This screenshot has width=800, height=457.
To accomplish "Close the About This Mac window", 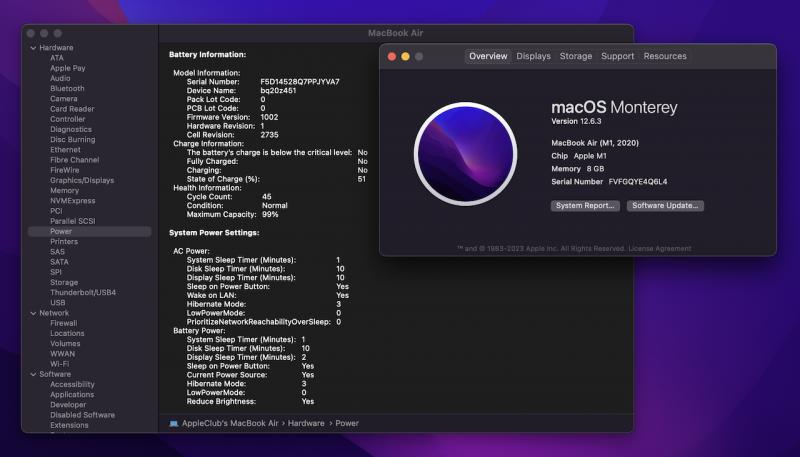I will (x=392, y=57).
